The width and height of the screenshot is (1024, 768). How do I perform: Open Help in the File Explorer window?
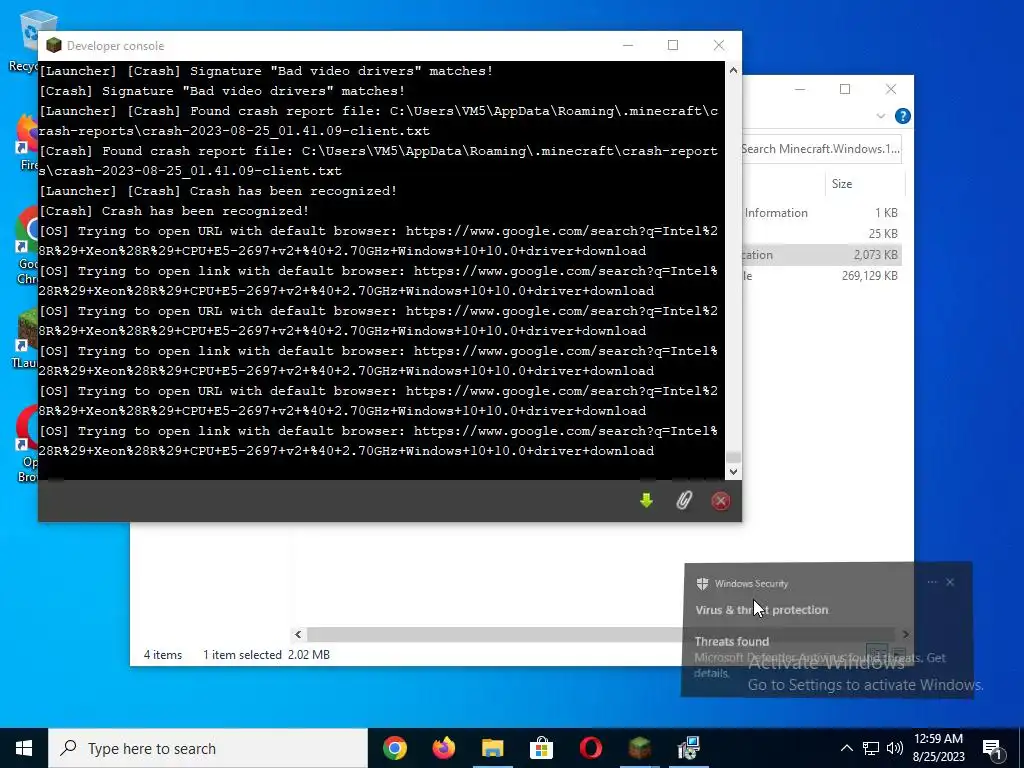pos(903,116)
